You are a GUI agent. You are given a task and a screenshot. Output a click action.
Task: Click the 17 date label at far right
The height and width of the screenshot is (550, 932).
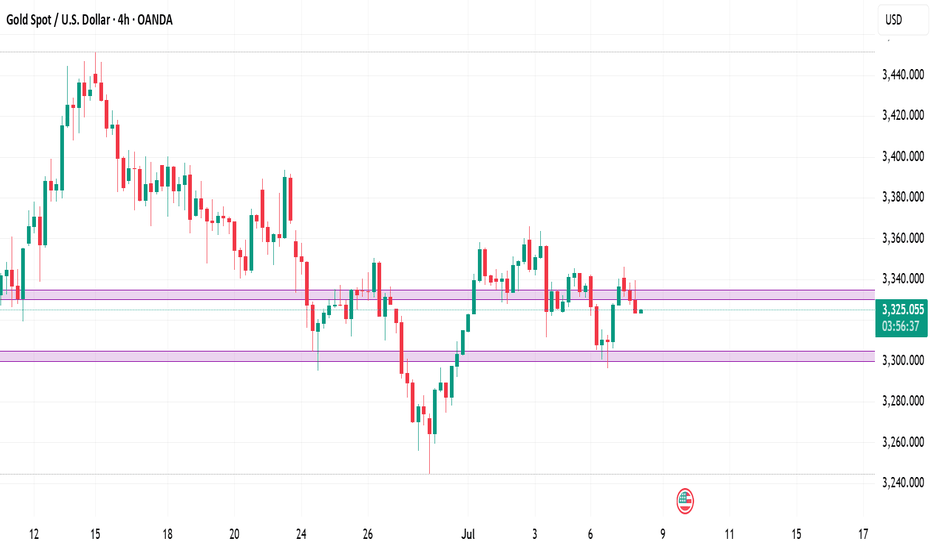point(863,534)
